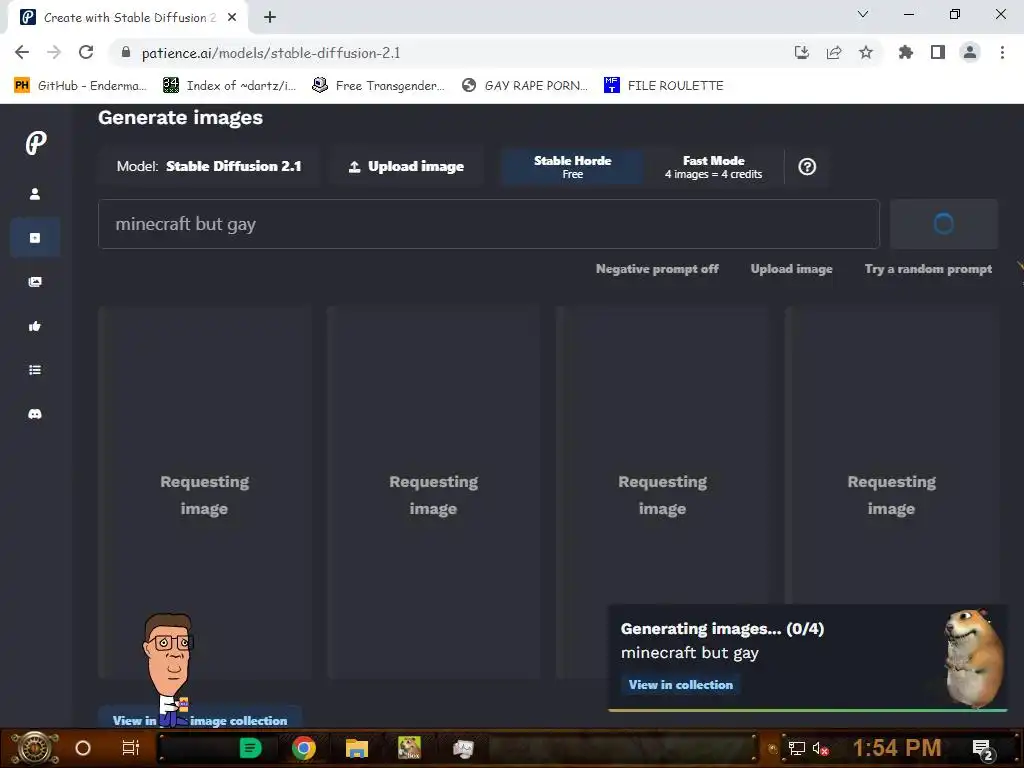
Task: Click Upload image link below prompt
Action: (792, 269)
